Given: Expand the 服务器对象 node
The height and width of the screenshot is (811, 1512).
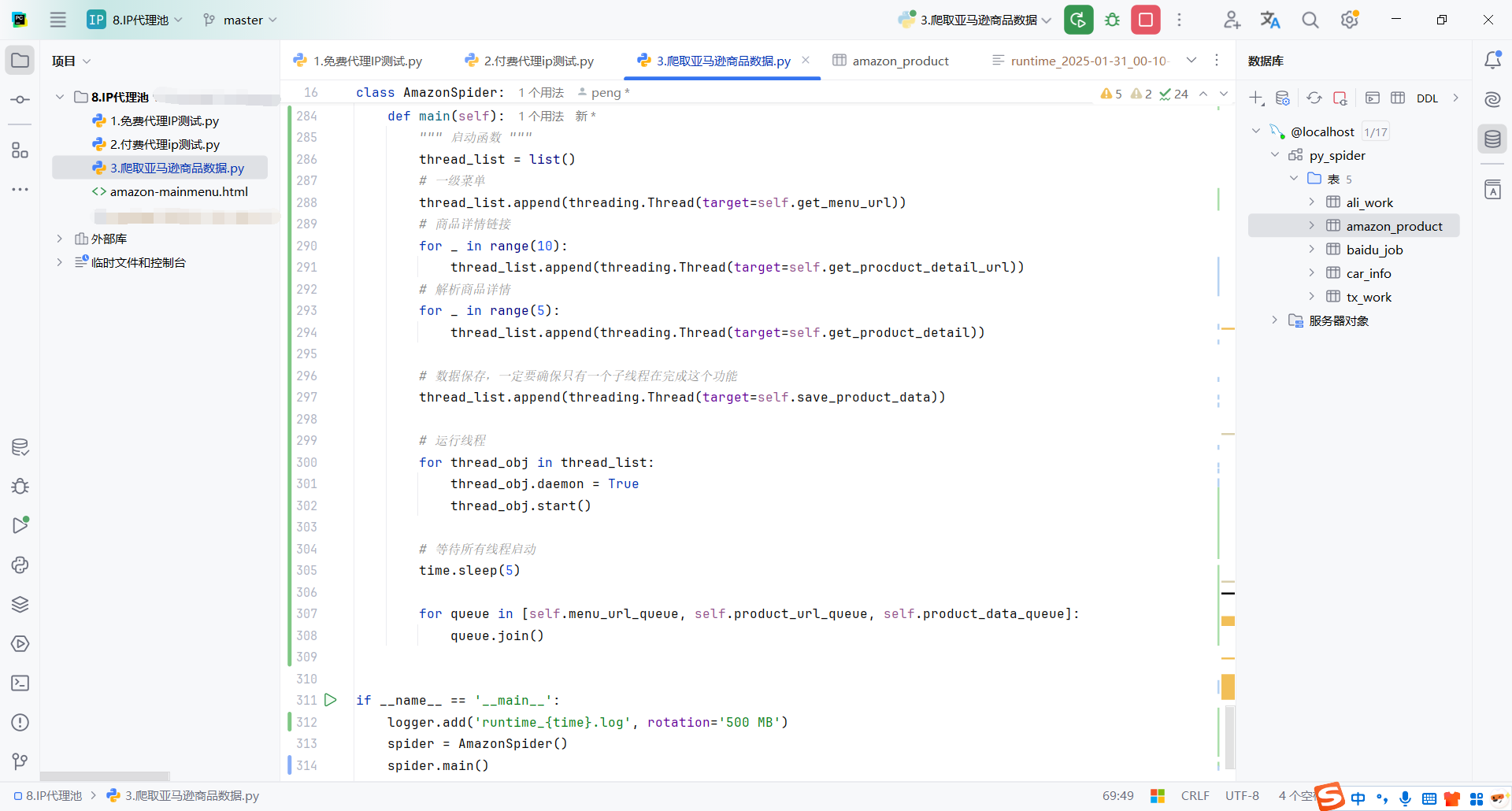Looking at the screenshot, I should (x=1275, y=320).
